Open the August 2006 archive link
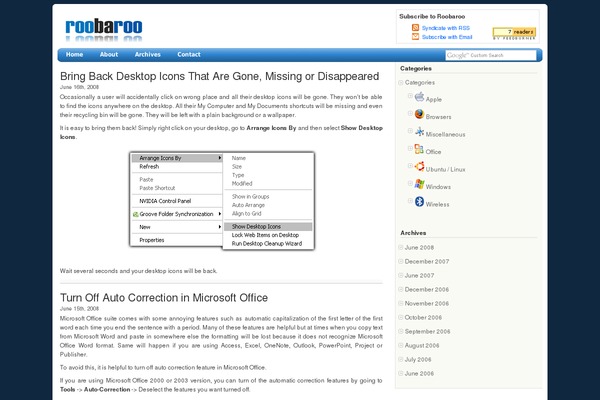600x400 pixels. pyautogui.click(x=422, y=346)
